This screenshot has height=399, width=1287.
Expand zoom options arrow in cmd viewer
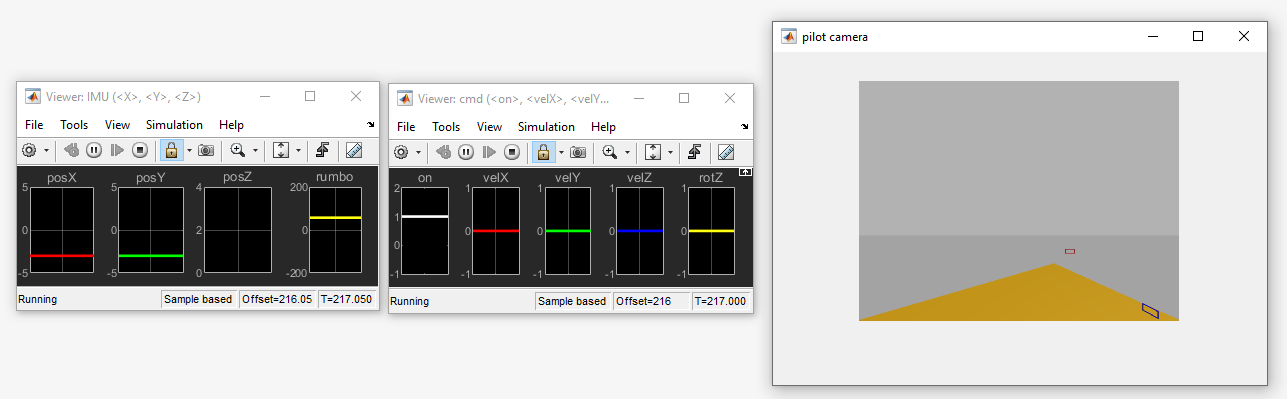(x=627, y=153)
